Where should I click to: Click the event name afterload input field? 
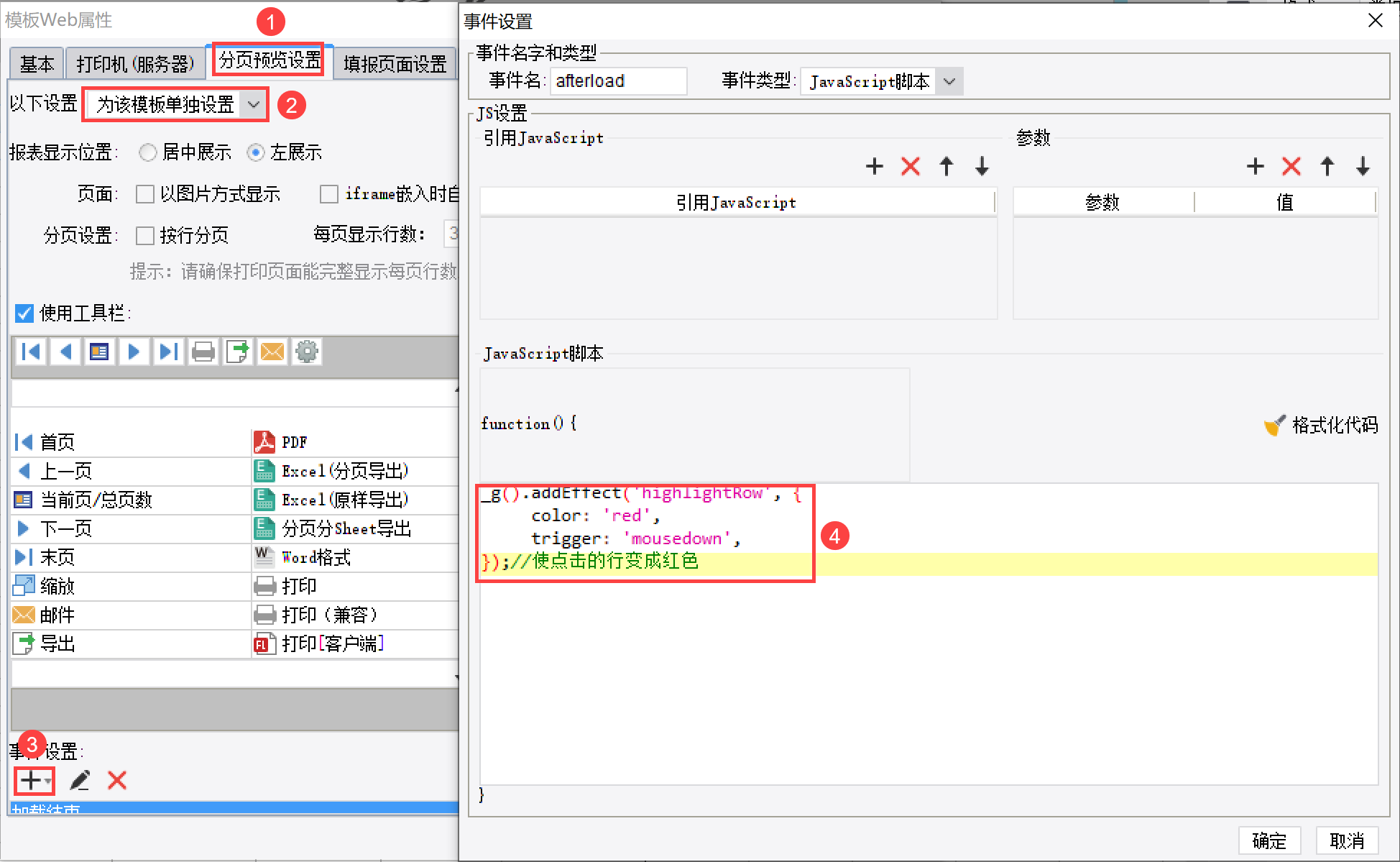point(618,81)
